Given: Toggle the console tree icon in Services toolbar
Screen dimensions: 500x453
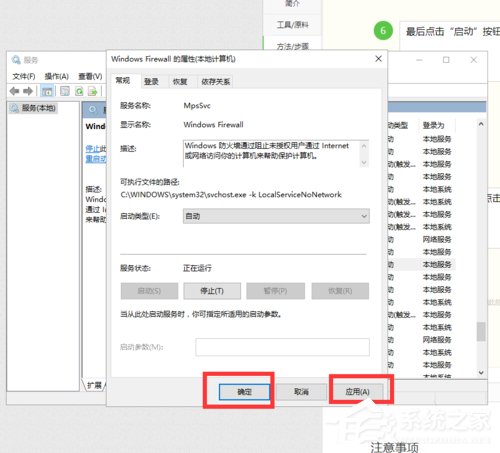Looking at the screenshot, I should click(47, 91).
